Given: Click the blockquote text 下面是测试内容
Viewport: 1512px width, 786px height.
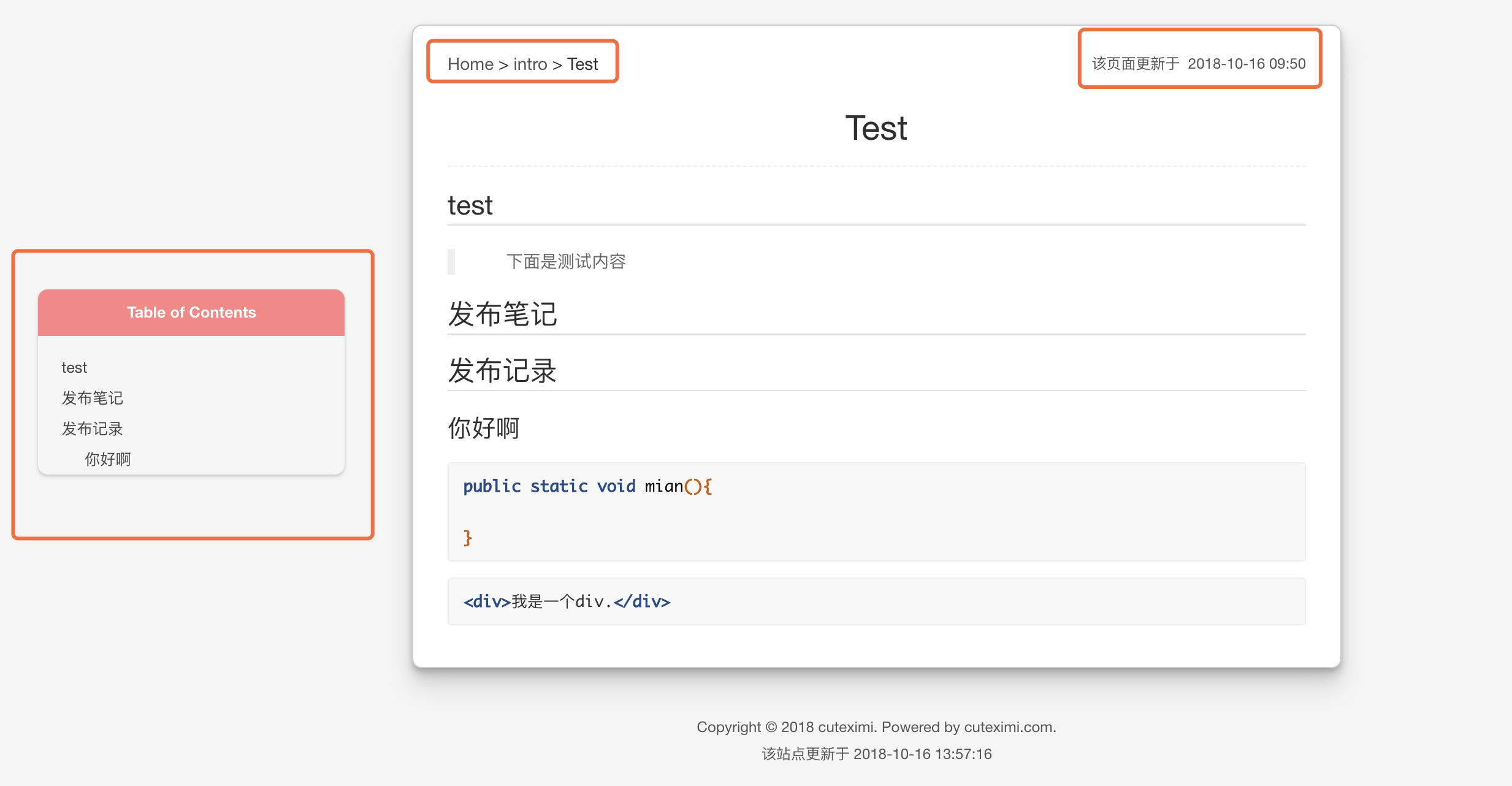Looking at the screenshot, I should pyautogui.click(x=565, y=262).
